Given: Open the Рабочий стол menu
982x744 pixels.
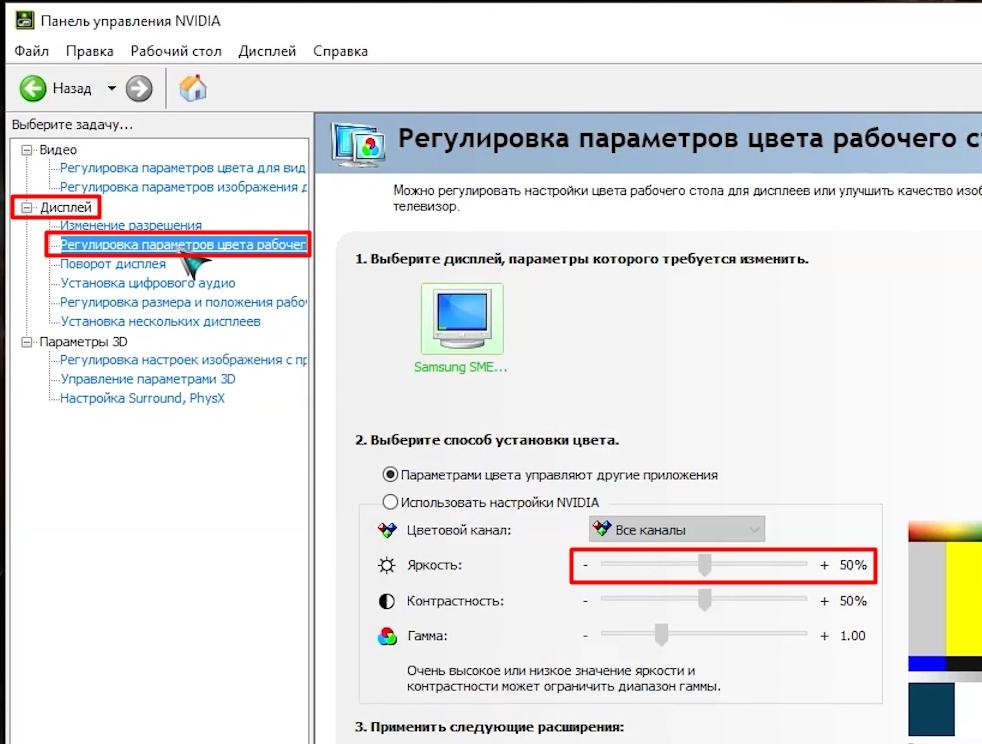Looking at the screenshot, I should [176, 51].
